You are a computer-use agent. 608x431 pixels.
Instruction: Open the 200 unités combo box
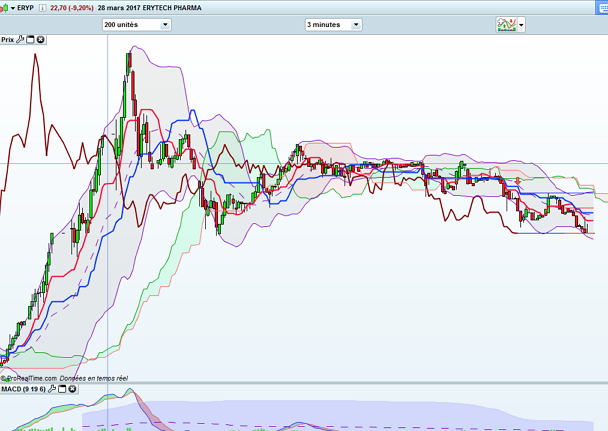click(x=136, y=24)
